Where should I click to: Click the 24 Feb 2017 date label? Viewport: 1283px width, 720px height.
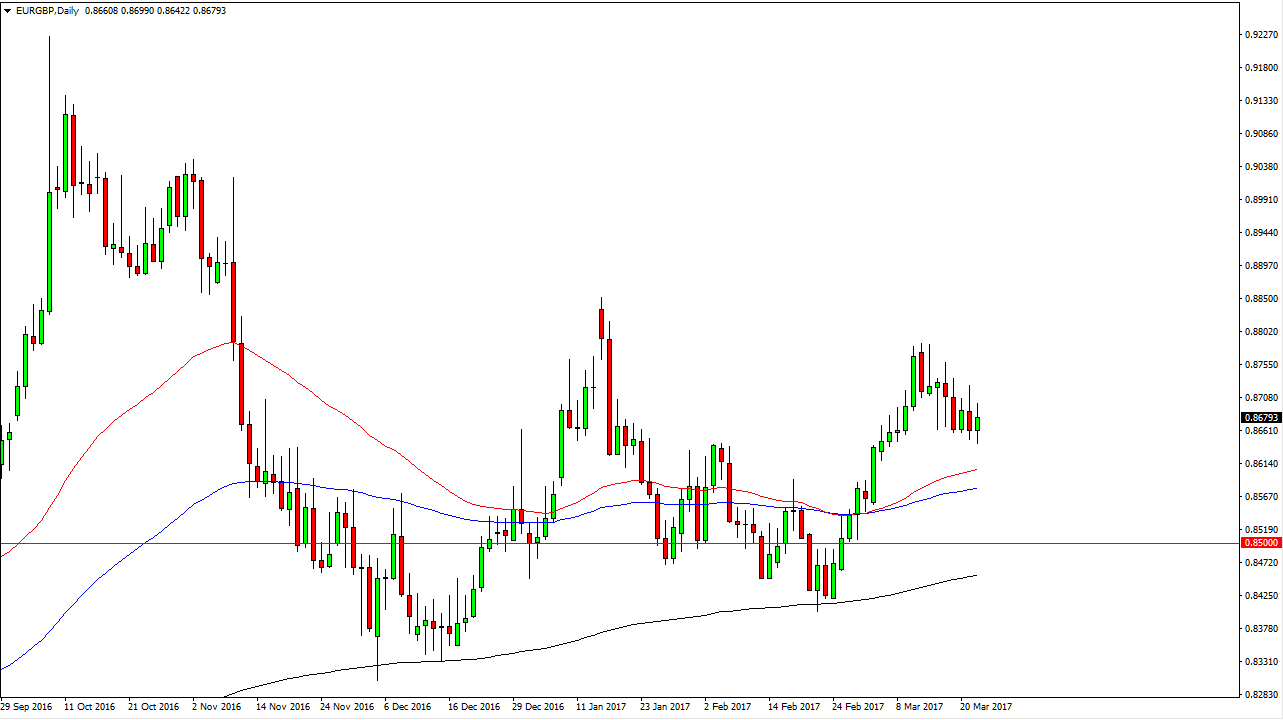click(857, 706)
